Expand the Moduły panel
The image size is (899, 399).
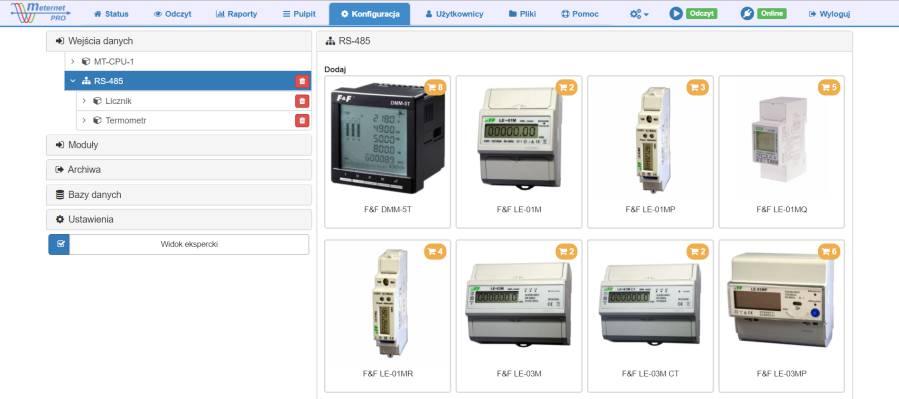tap(179, 145)
